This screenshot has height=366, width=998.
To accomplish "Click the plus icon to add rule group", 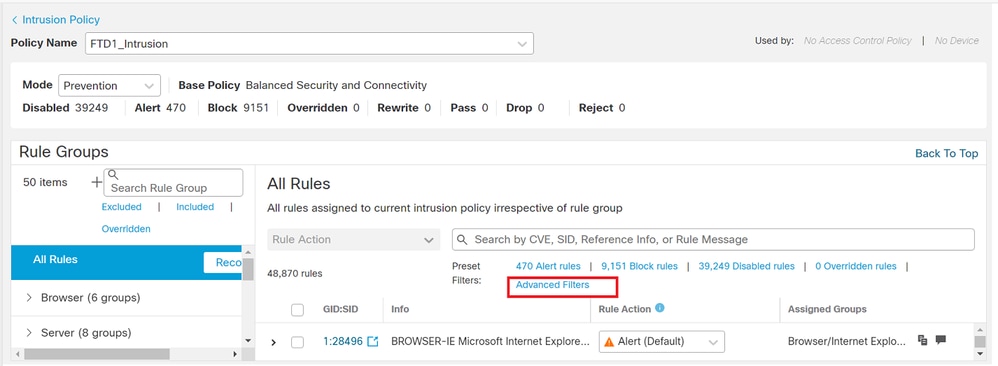I will point(96,182).
